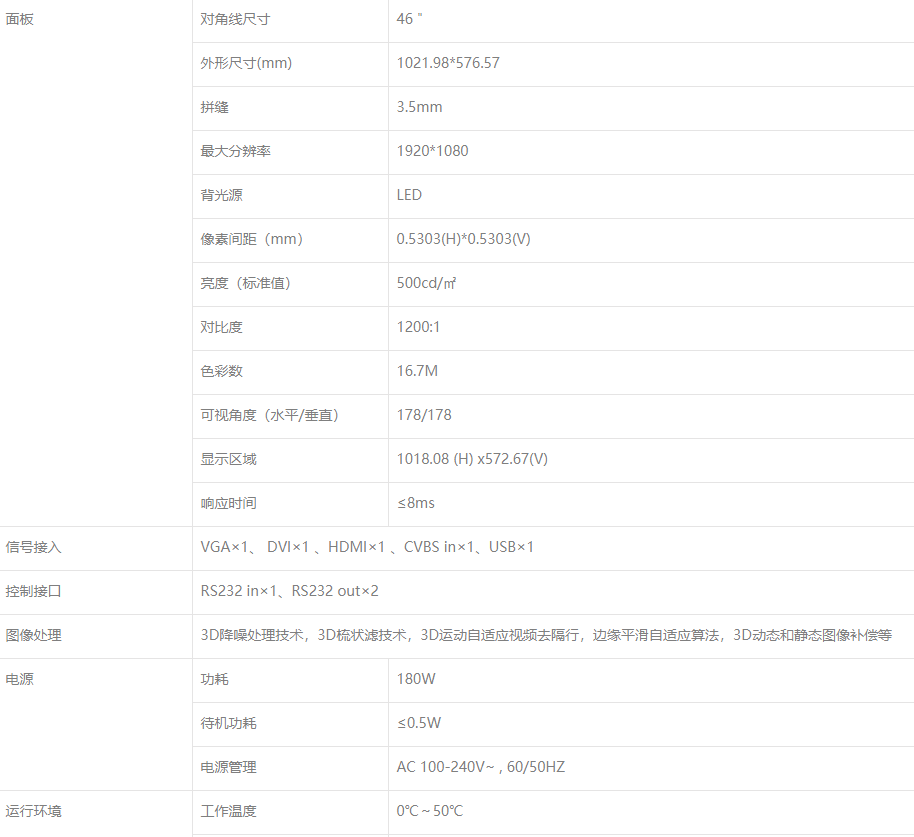Click the 图像处理 category cell
The width and height of the screenshot is (914, 837).
pyautogui.click(x=34, y=635)
